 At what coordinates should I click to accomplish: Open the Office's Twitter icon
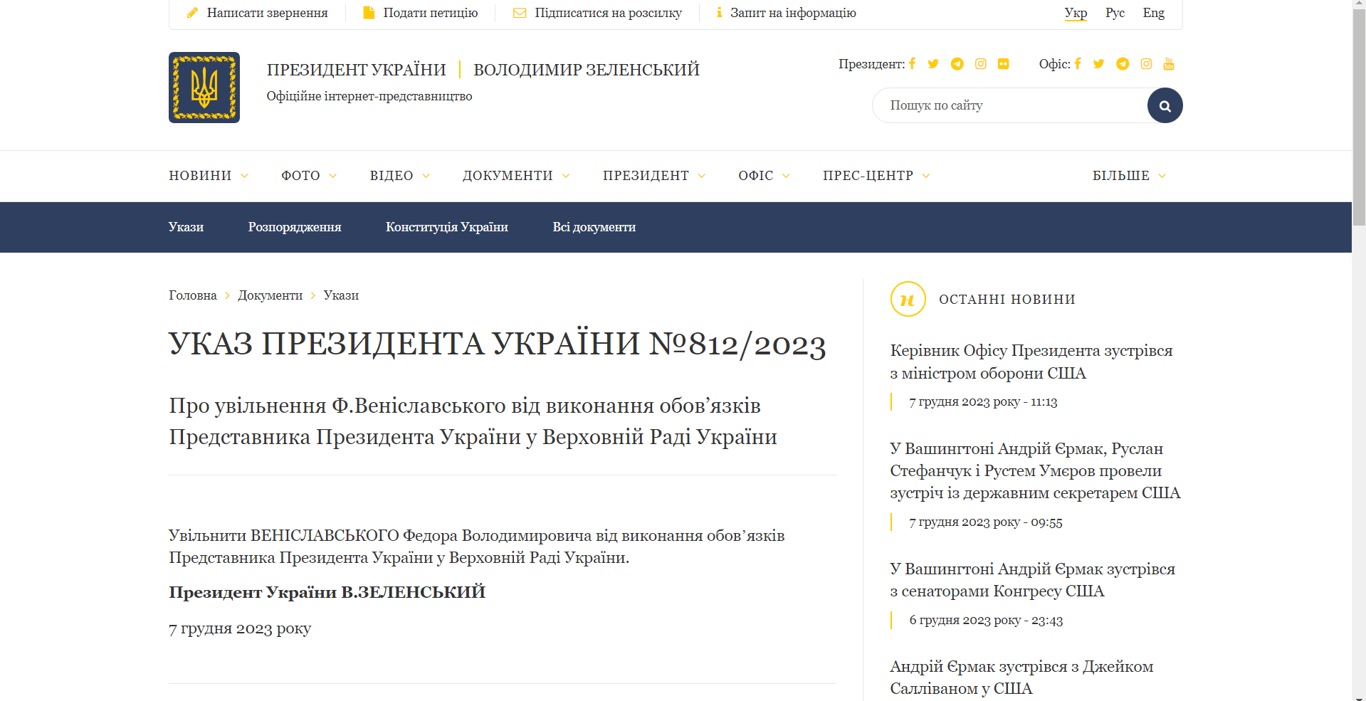pos(1099,64)
